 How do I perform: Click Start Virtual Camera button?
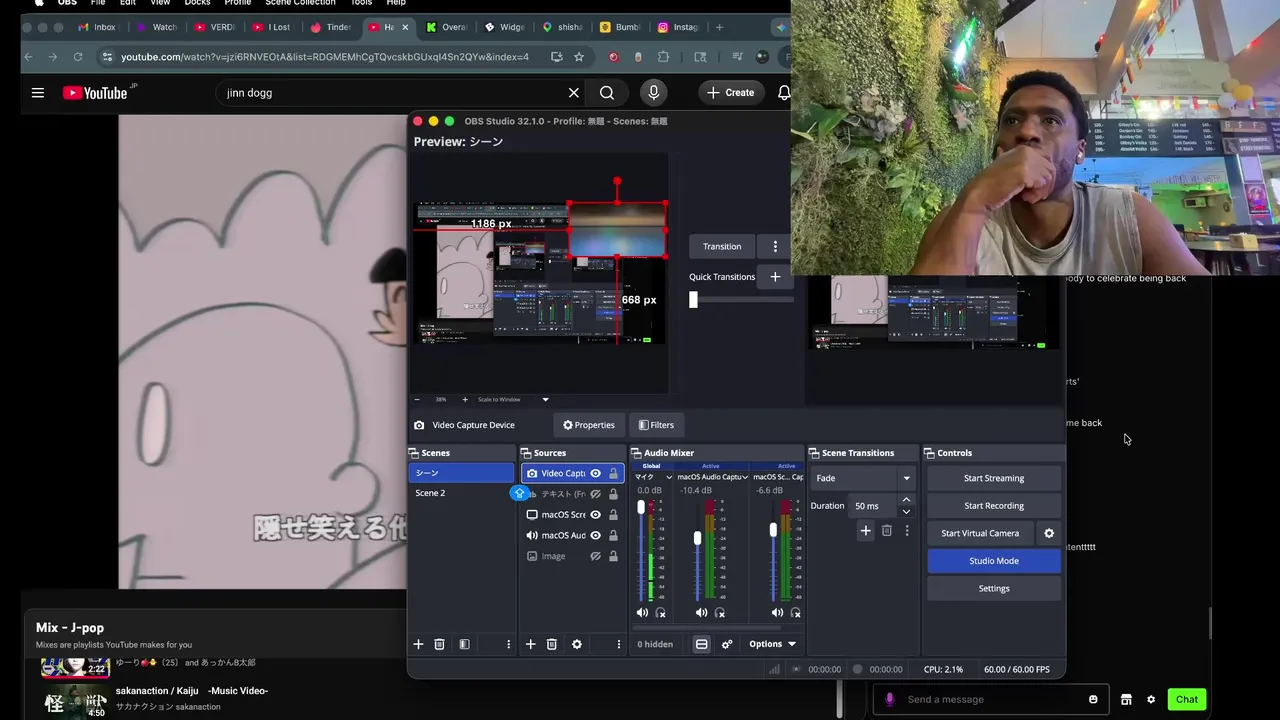tap(980, 533)
